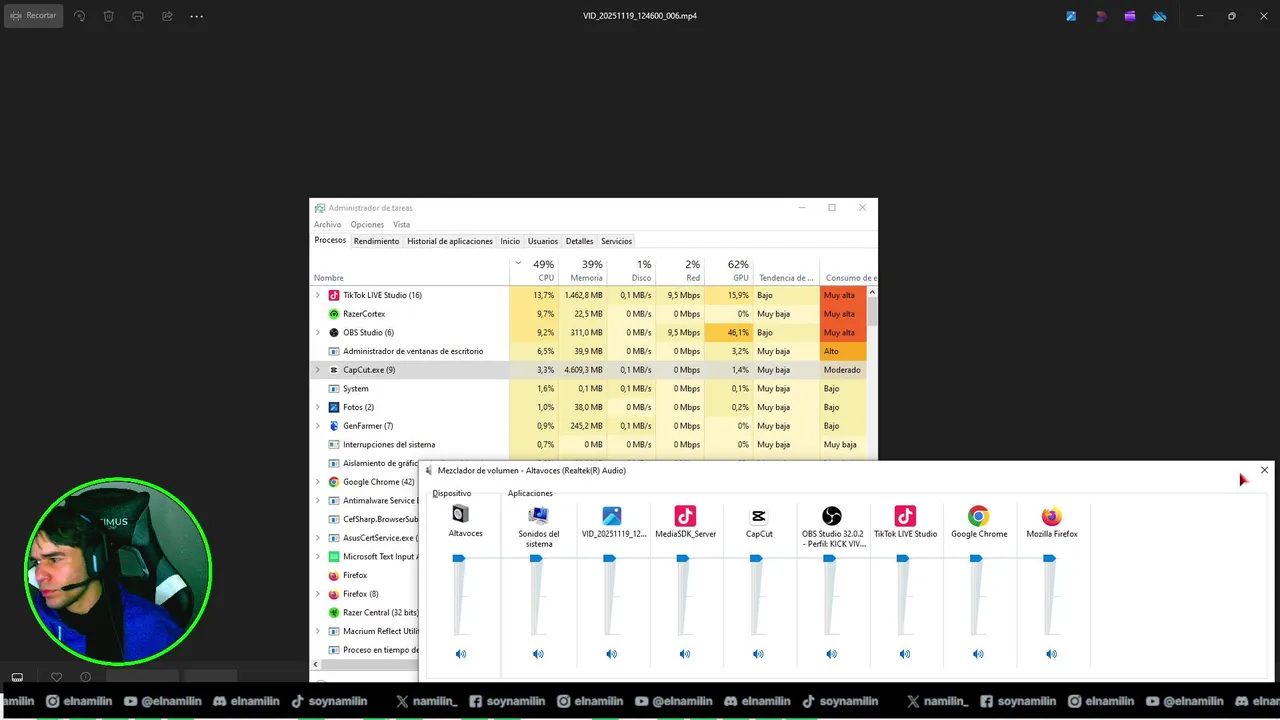Click the purple Clipchamp icon at top right
The image size is (1280, 720).
1130,16
